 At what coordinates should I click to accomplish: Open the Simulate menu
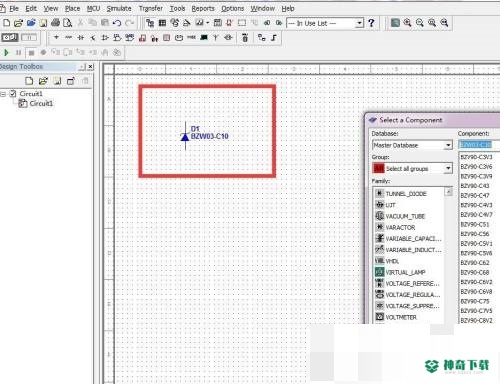119,8
